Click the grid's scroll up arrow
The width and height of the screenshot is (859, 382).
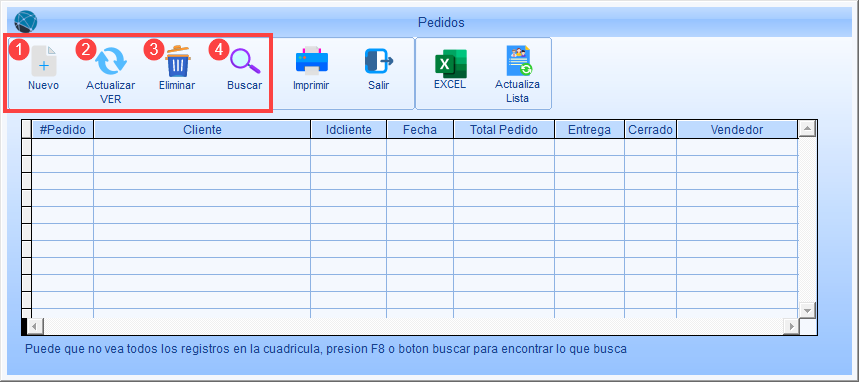coord(808,129)
